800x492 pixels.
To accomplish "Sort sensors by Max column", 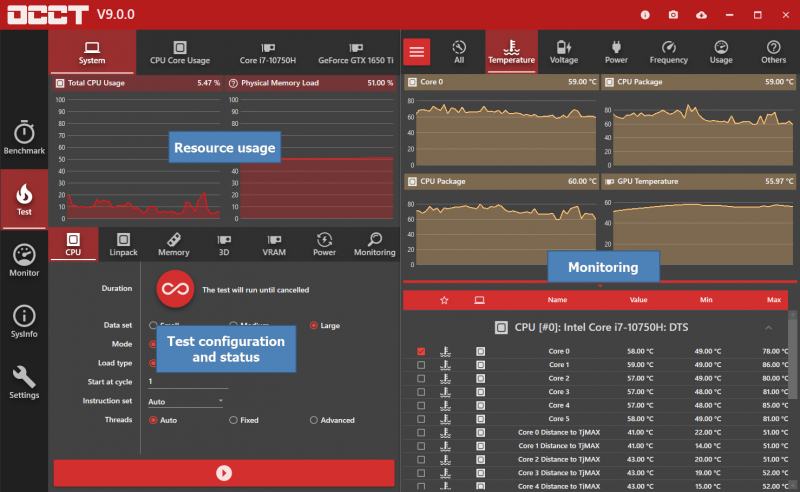I will point(774,300).
